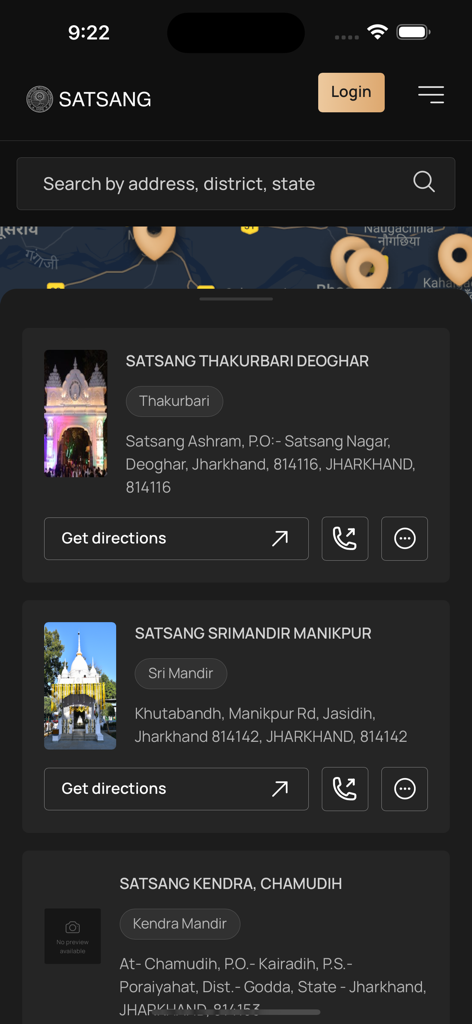Tap the At- Chamudih address text
The image size is (472, 1024).
pyautogui.click(x=273, y=986)
